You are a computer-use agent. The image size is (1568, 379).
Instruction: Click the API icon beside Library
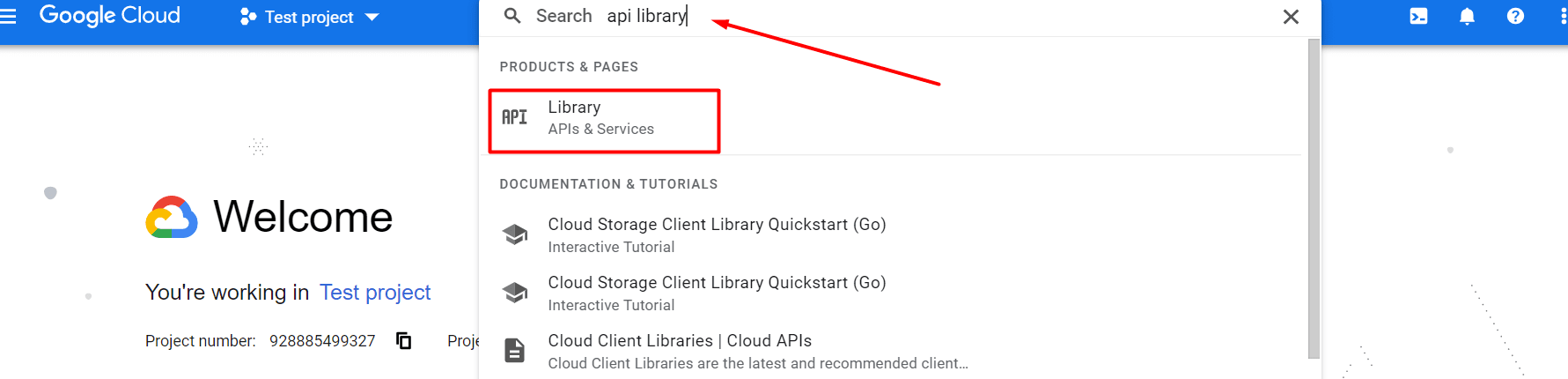coord(514,117)
